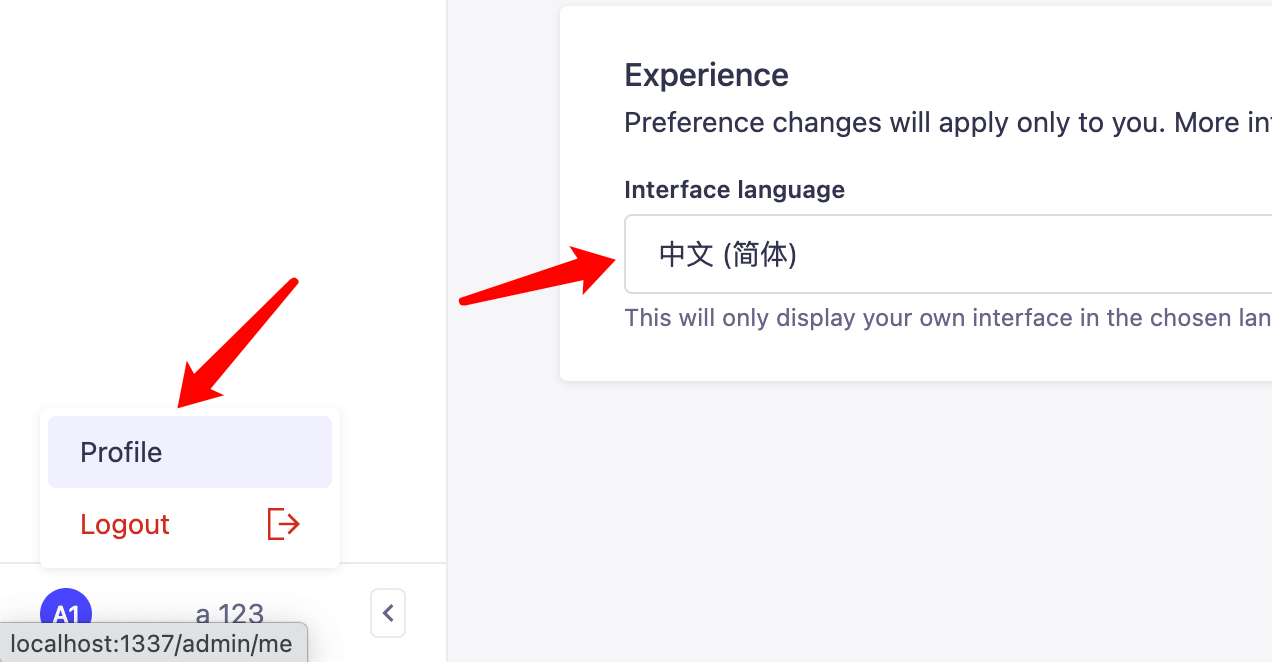Viewport: 1272px width, 662px height.
Task: Select Logout from the user popup menu
Action: pyautogui.click(x=190, y=524)
